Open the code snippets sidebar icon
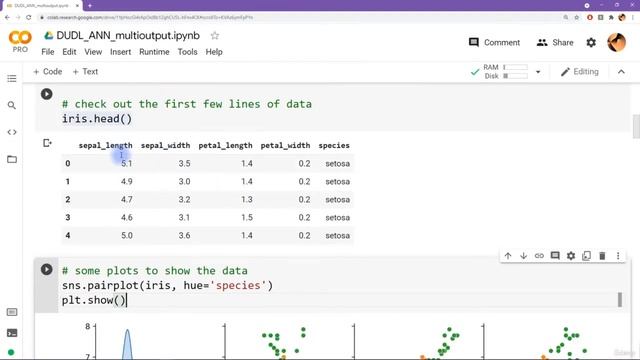Image resolution: width=640 pixels, height=360 pixels. (12, 132)
